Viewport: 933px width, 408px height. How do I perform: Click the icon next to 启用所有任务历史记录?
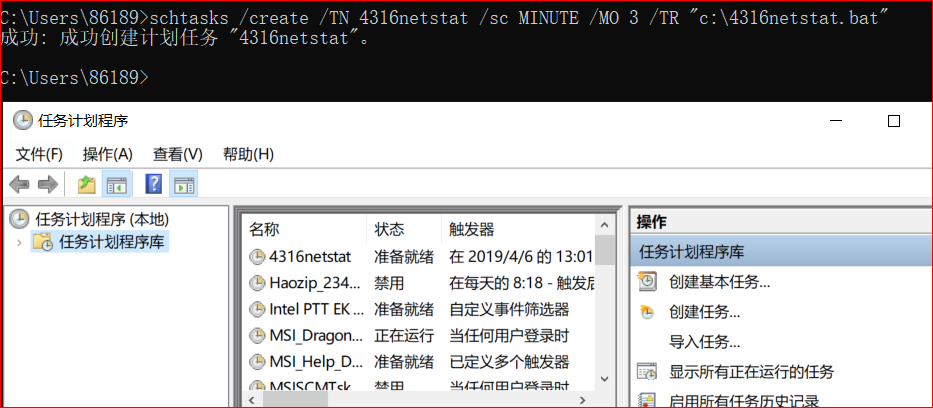(647, 400)
